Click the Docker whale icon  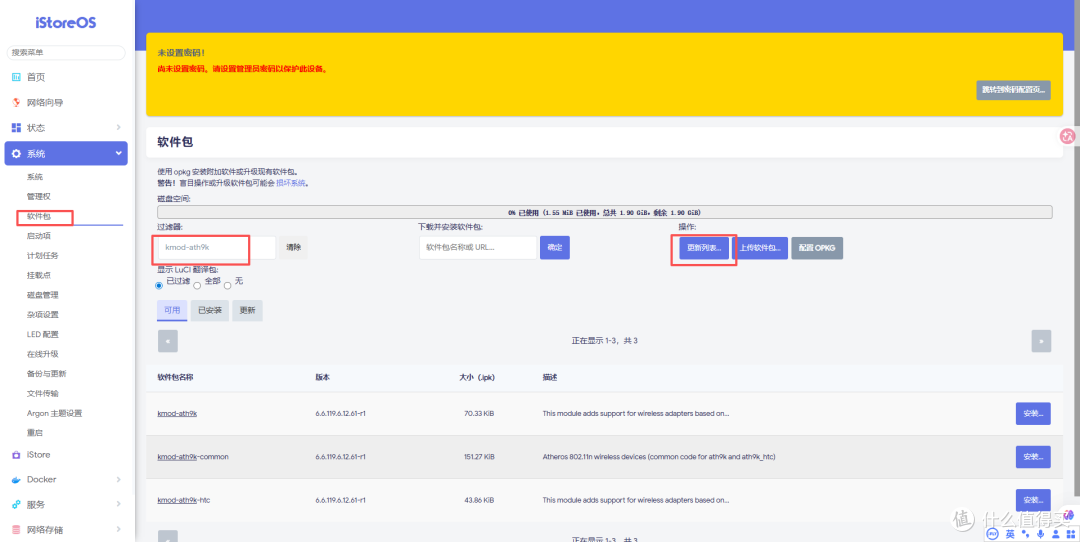pos(17,479)
